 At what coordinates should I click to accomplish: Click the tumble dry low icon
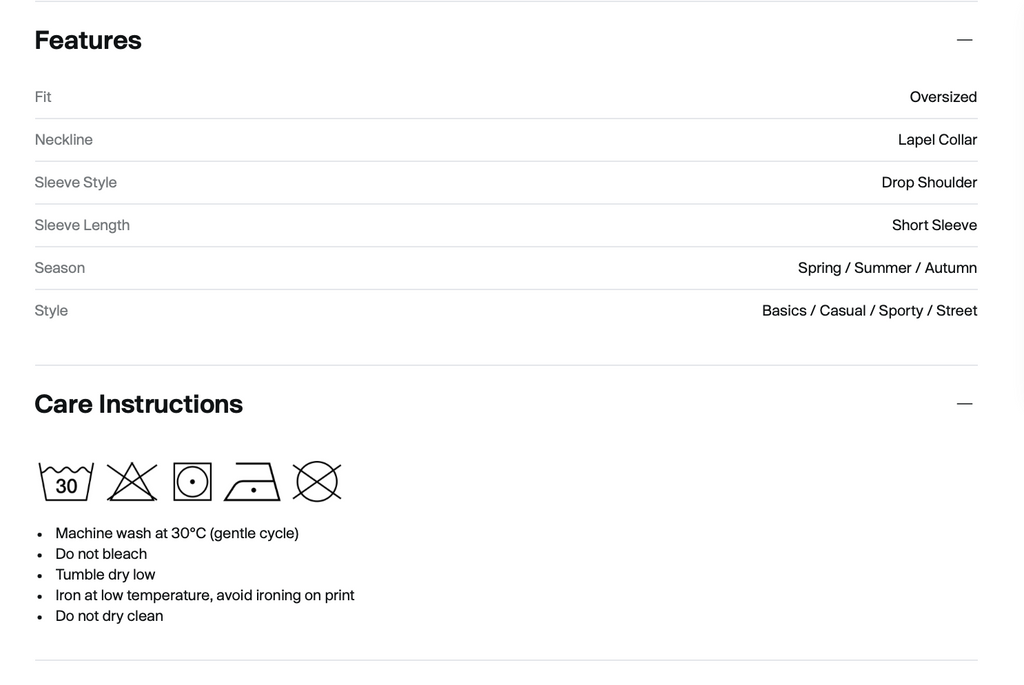[x=193, y=482]
